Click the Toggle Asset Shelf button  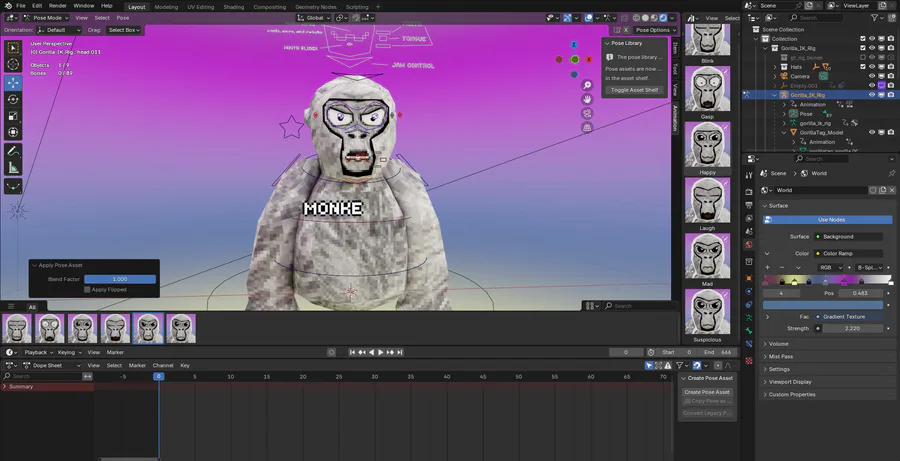pos(634,90)
